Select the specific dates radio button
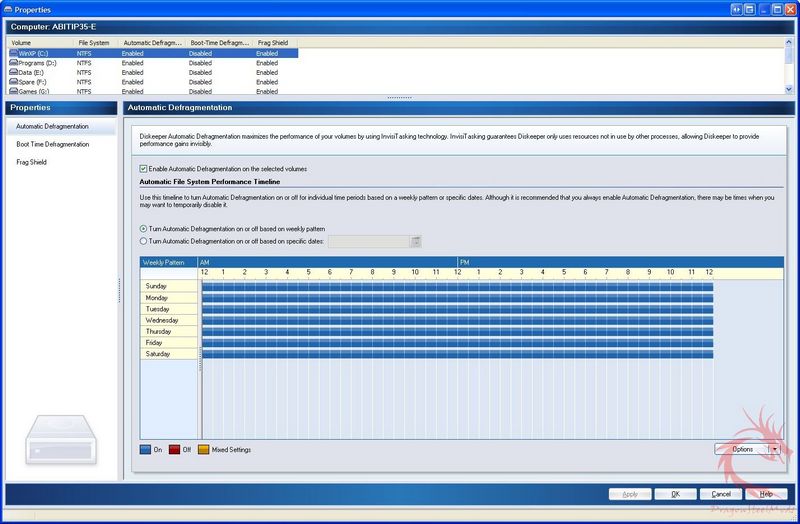Viewport: 800px width, 524px height. point(143,241)
